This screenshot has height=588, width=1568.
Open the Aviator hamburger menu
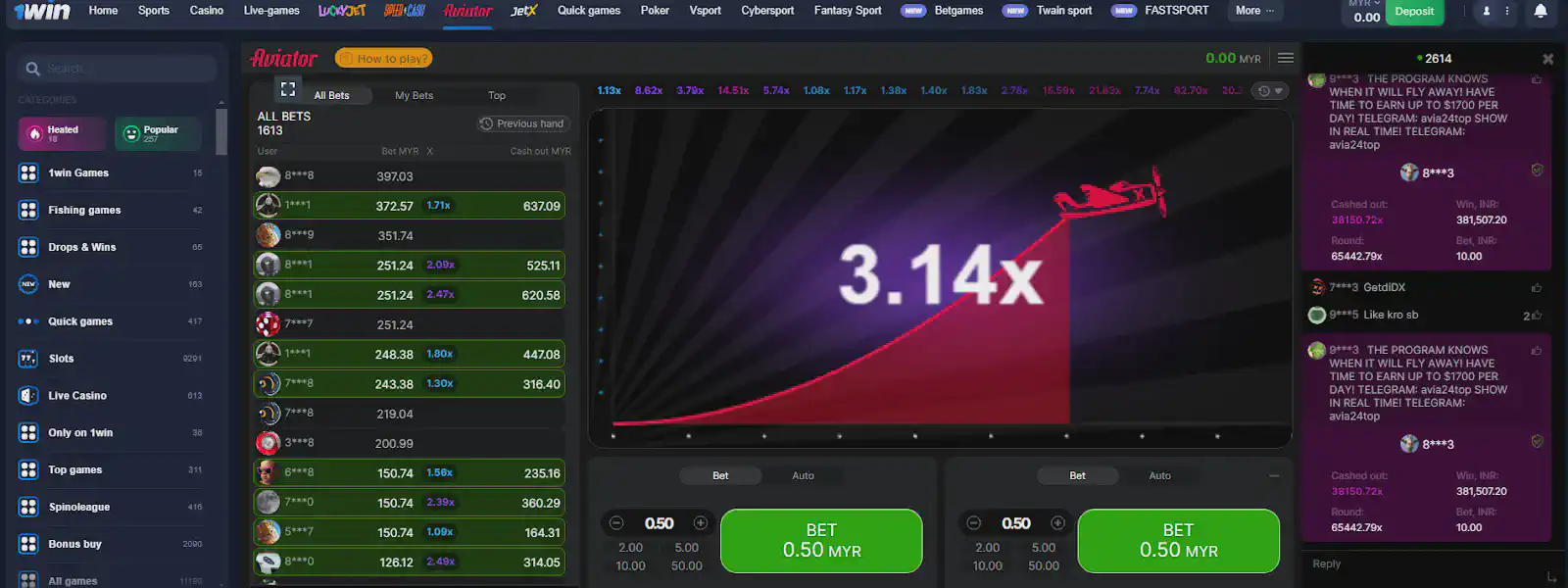pos(1286,58)
